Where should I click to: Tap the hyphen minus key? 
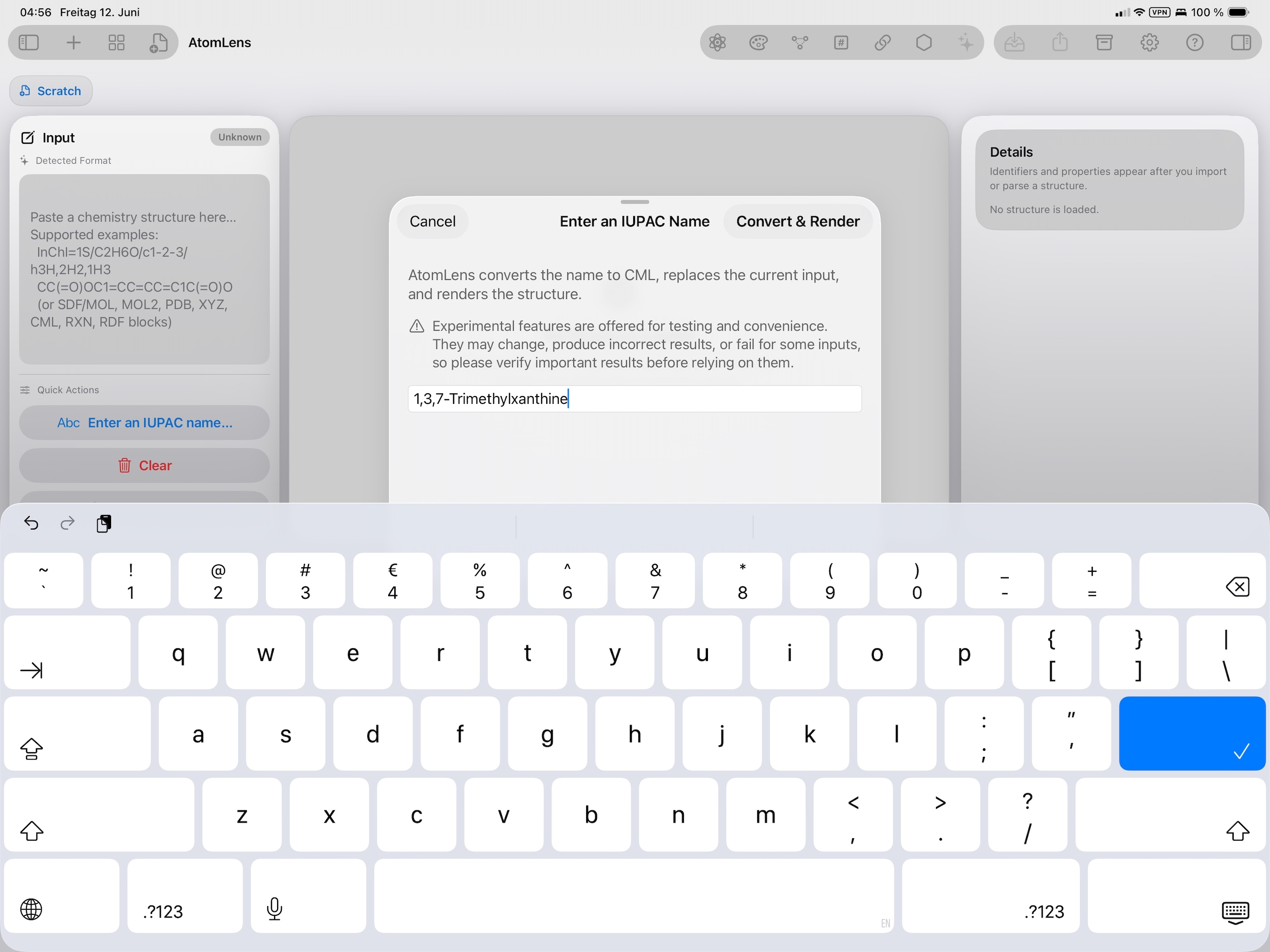[1004, 581]
